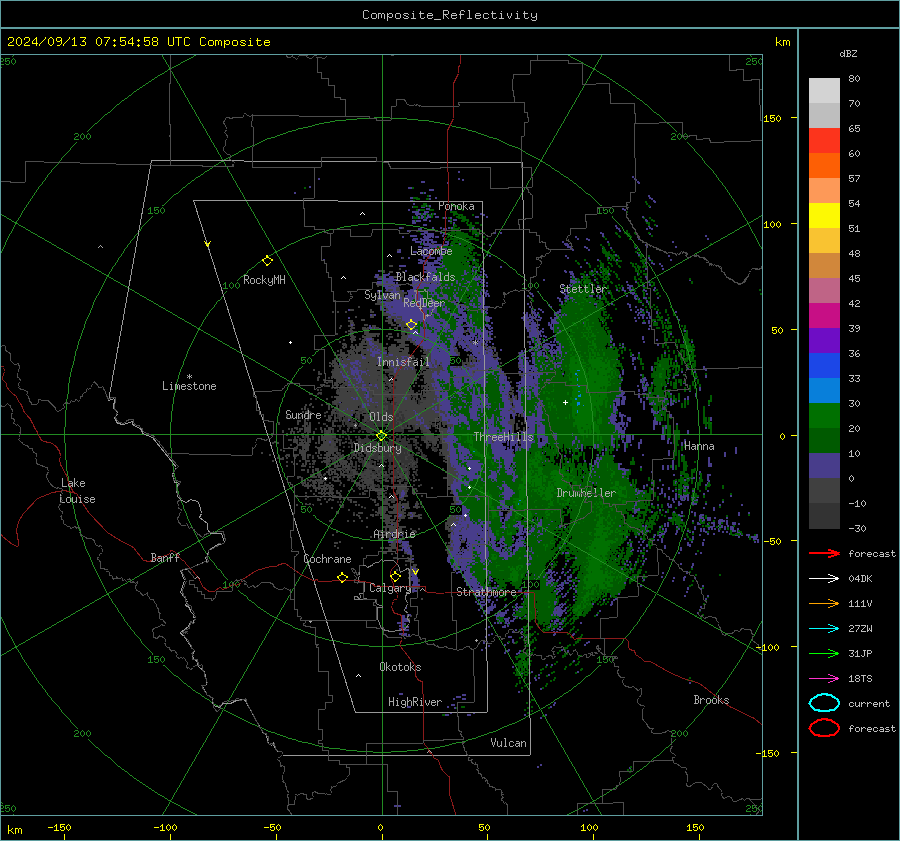
Task: Click the cyan 27ZW arrow legend icon
Action: point(824,629)
